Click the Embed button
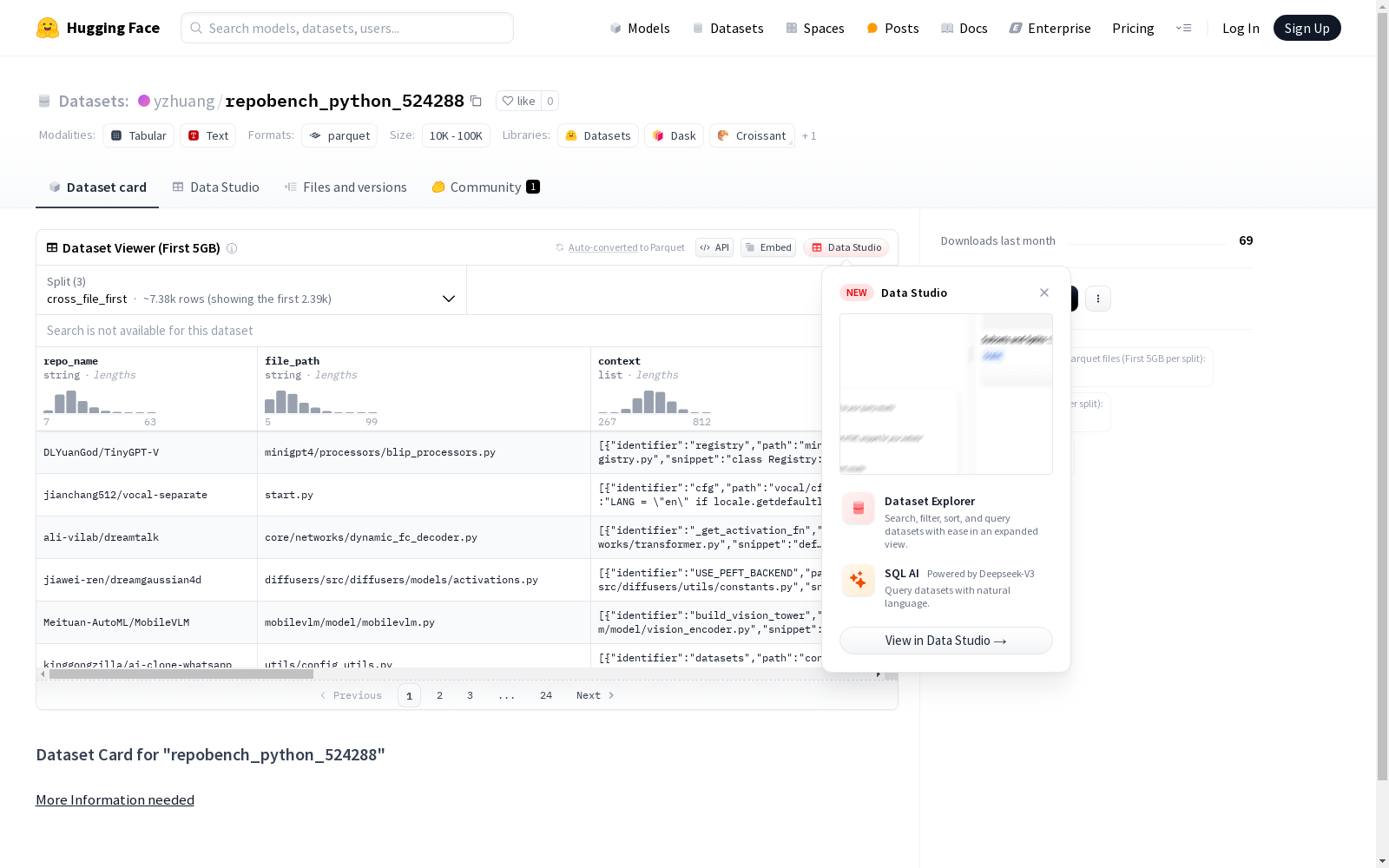The width and height of the screenshot is (1389, 868). click(768, 247)
